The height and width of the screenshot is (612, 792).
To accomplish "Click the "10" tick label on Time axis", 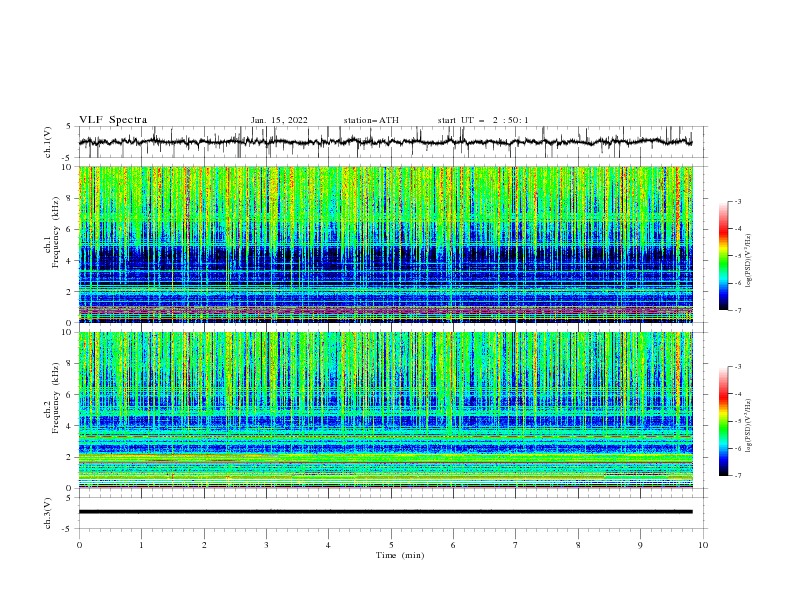I will (703, 545).
